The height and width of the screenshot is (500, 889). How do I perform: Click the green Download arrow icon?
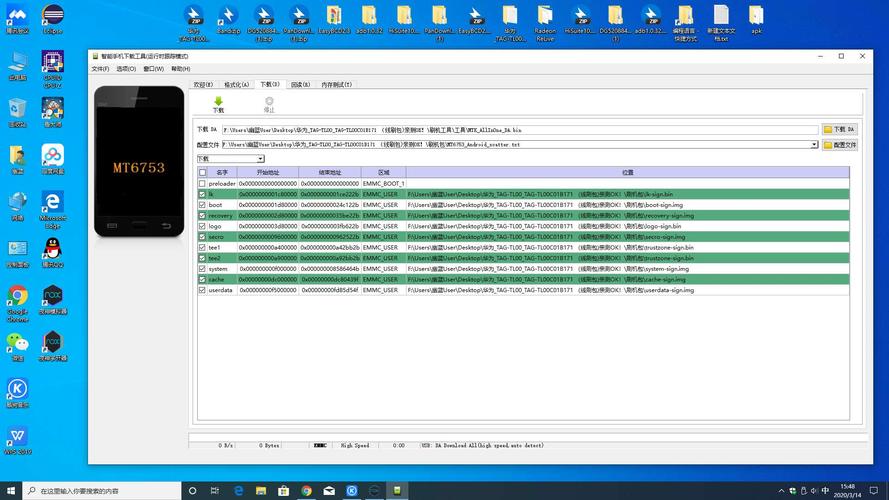pyautogui.click(x=218, y=102)
